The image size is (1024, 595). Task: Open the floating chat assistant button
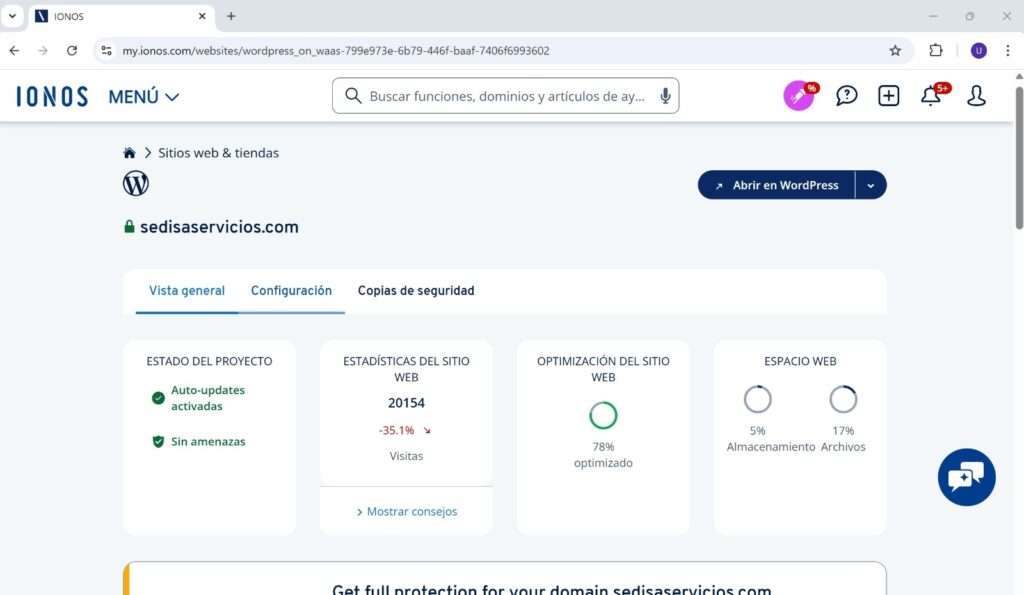(967, 477)
